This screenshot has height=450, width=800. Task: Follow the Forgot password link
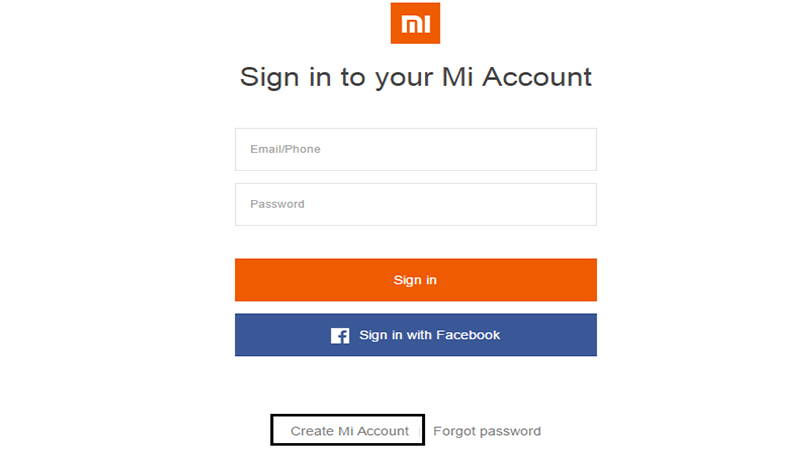tap(487, 431)
